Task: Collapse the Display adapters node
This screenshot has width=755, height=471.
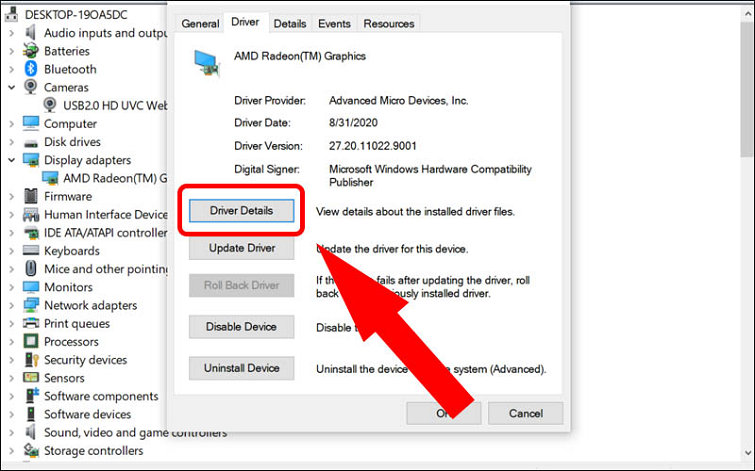Action: pos(12,160)
